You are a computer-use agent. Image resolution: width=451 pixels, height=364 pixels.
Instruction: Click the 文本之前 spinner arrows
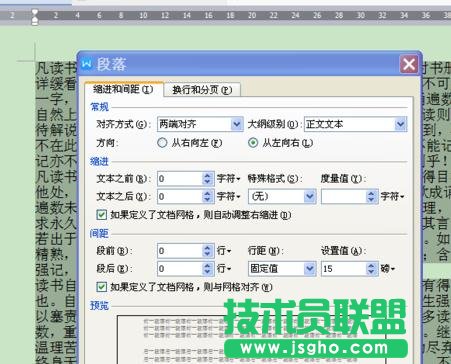[208, 179]
